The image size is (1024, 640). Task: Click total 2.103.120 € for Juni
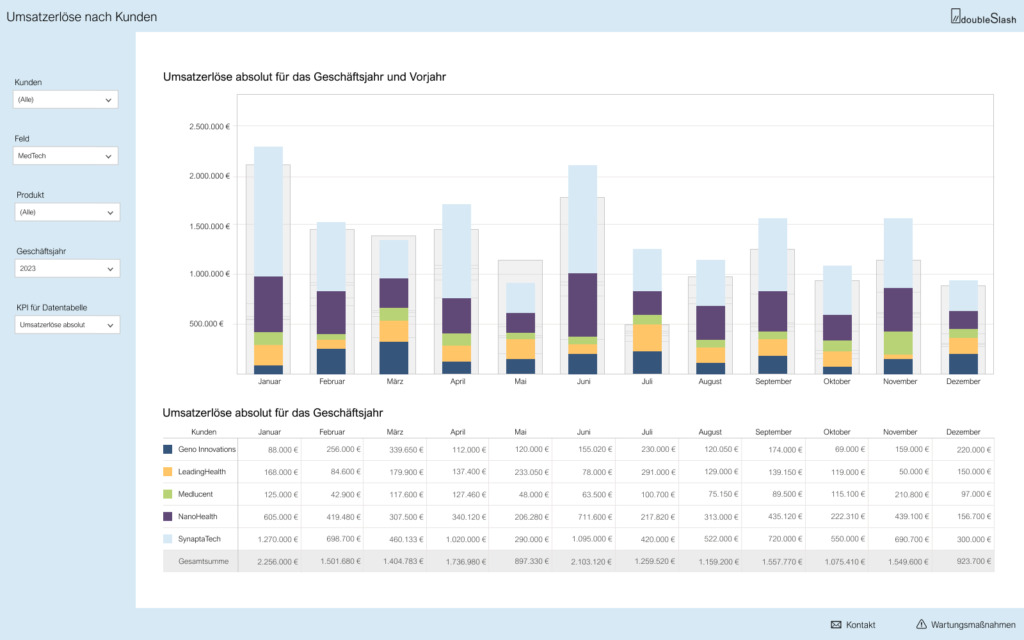click(x=591, y=562)
